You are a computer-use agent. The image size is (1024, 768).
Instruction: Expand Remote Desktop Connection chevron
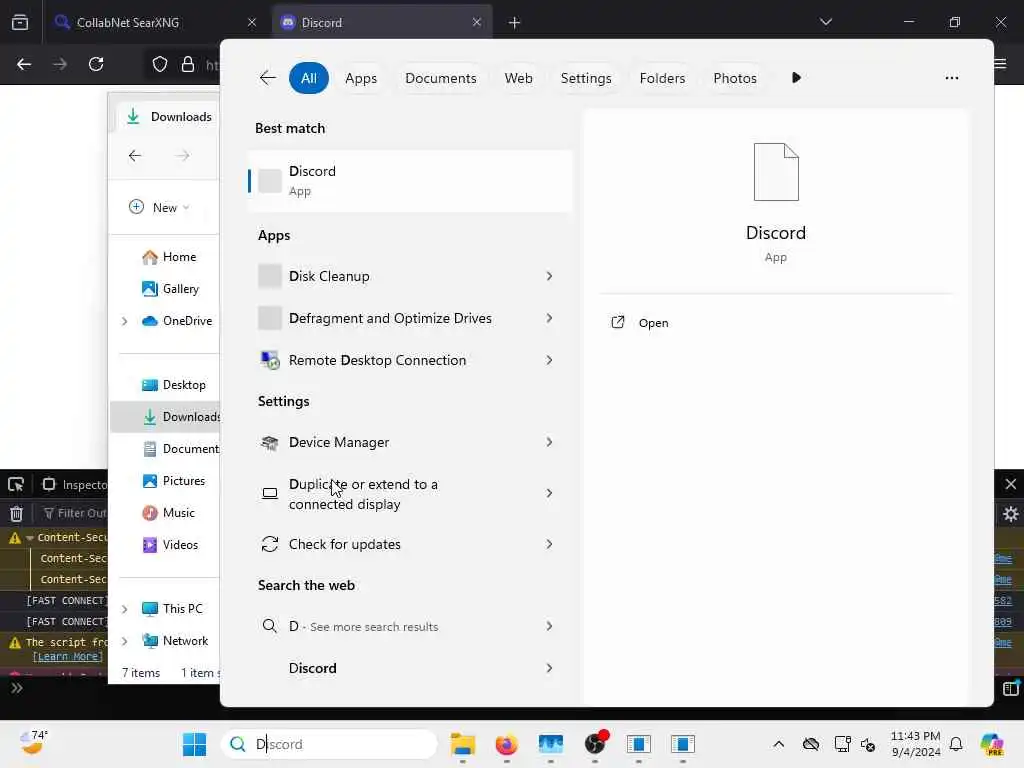[549, 360]
